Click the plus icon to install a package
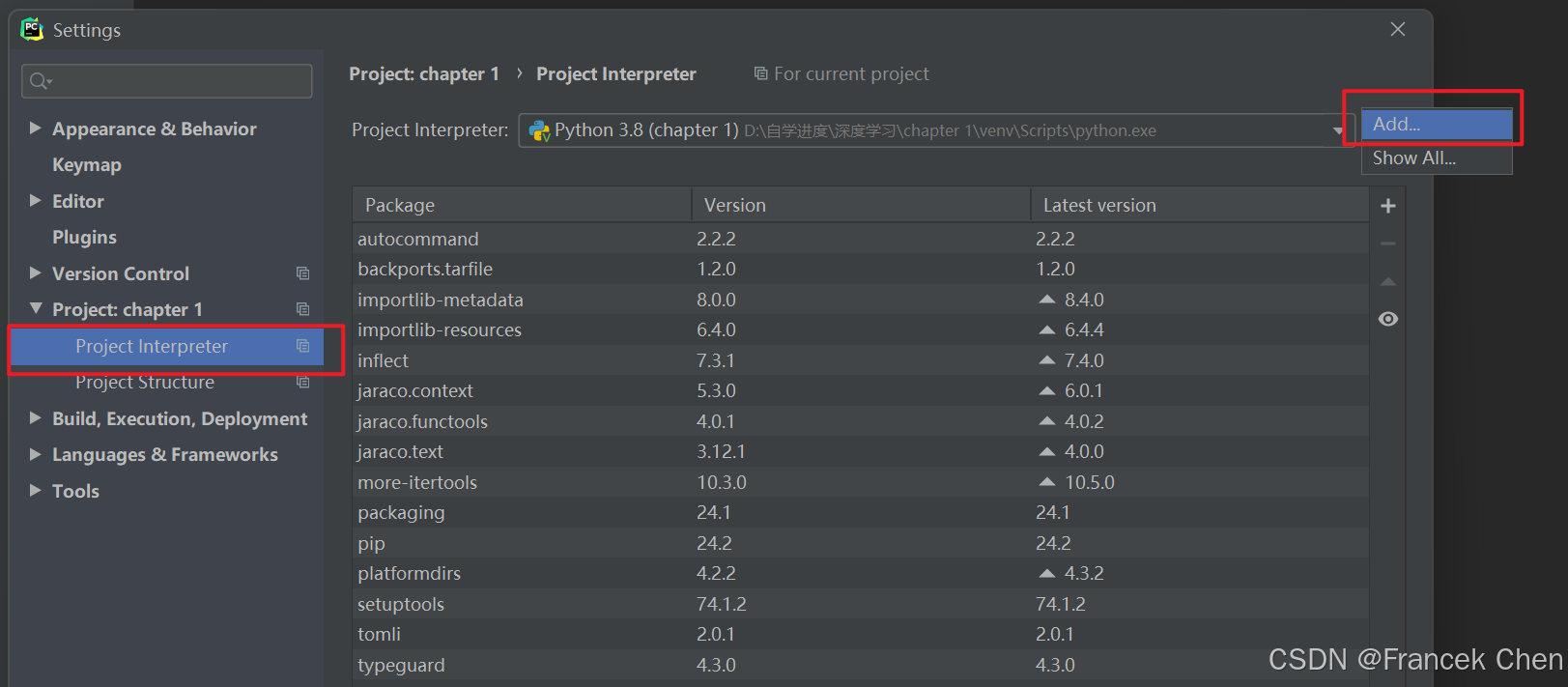This screenshot has height=687, width=1568. point(1388,206)
